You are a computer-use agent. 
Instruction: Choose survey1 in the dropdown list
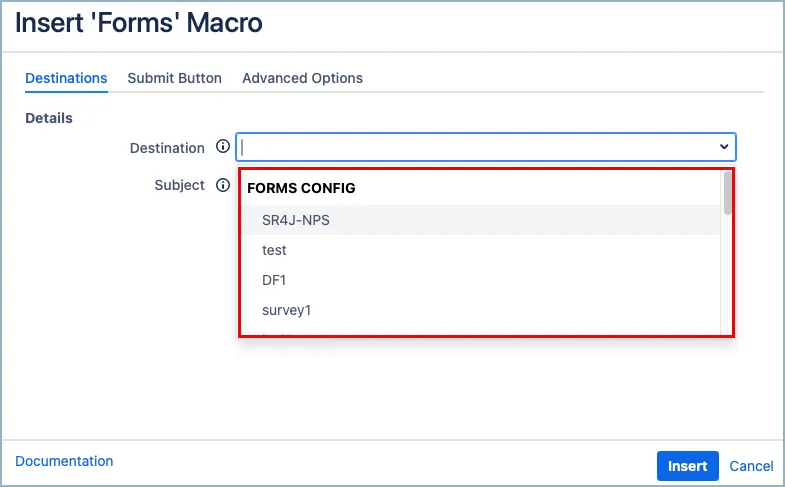tap(481, 310)
